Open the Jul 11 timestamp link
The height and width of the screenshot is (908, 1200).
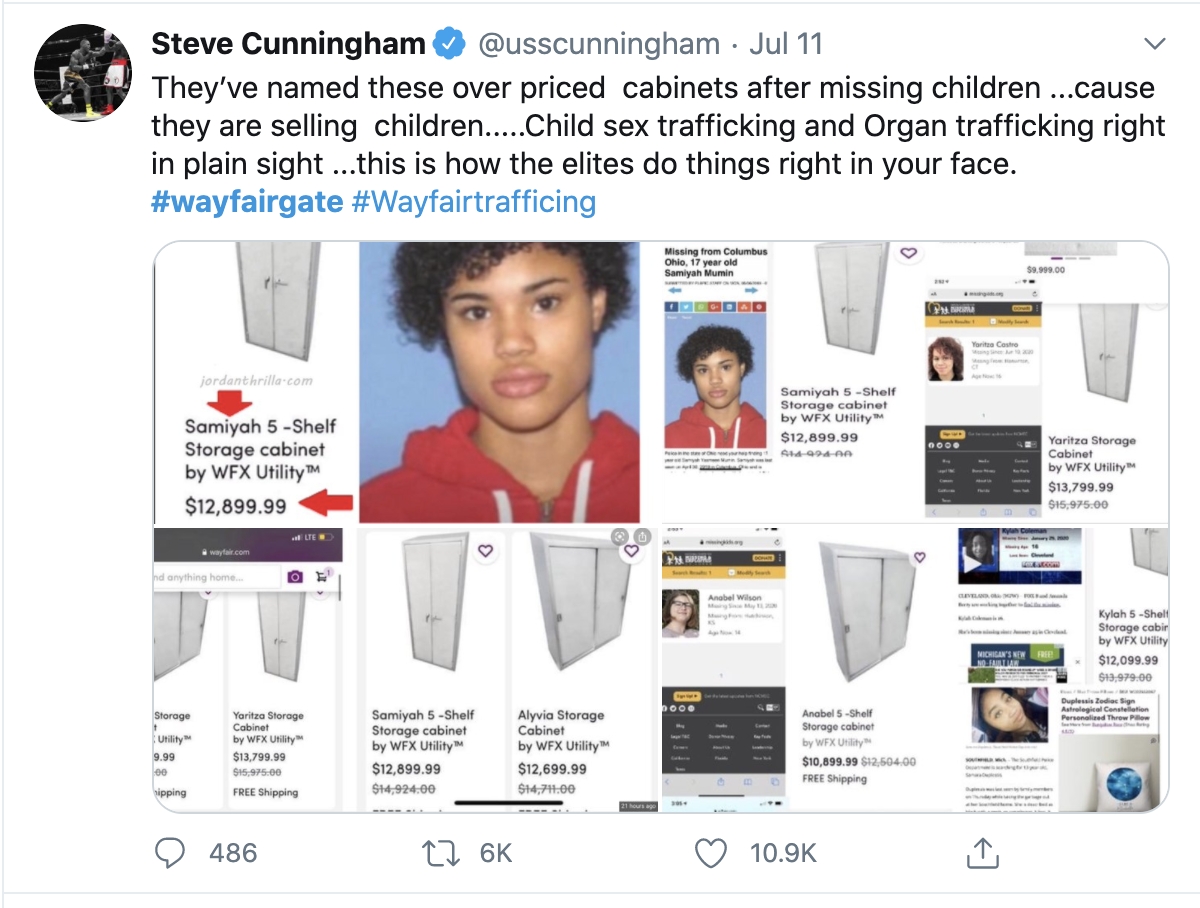point(785,44)
